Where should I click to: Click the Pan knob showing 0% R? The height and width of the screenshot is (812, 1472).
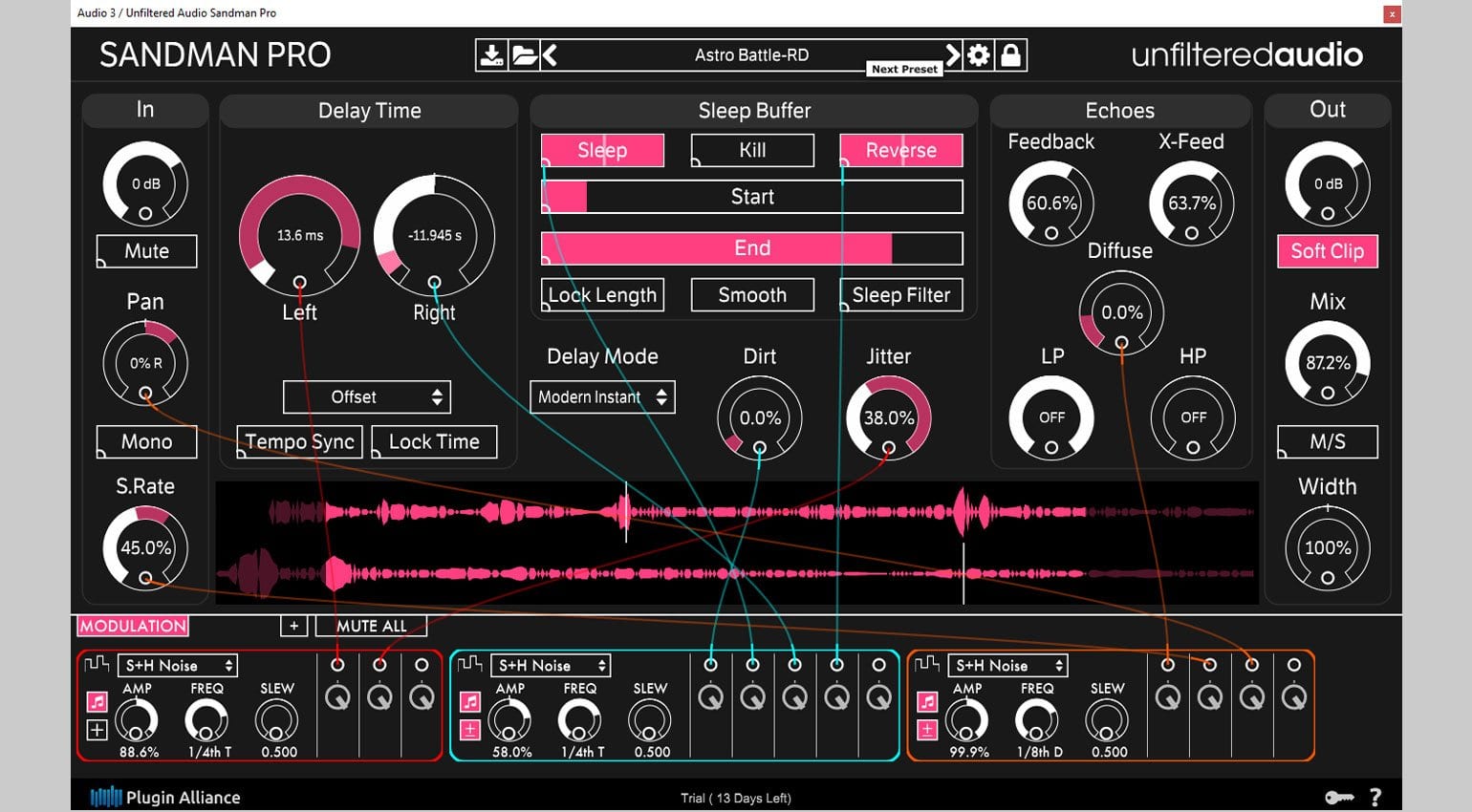tap(145, 363)
